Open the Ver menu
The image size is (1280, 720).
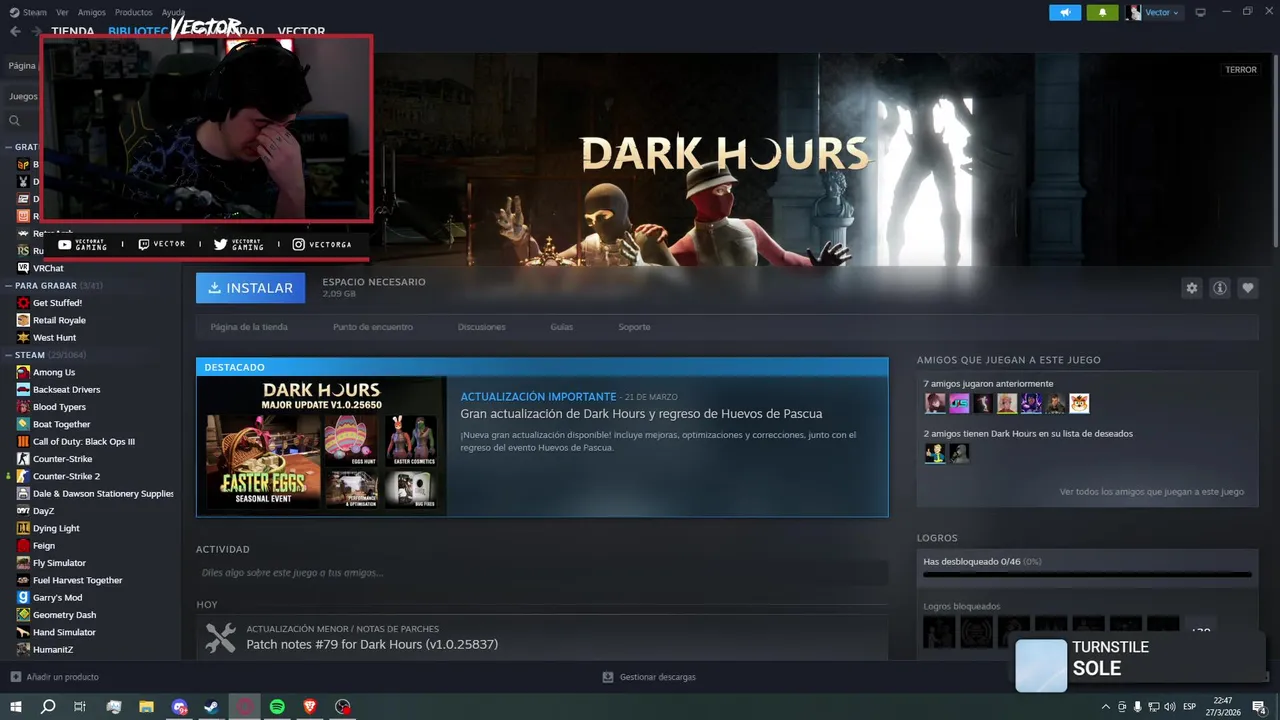pos(62,12)
